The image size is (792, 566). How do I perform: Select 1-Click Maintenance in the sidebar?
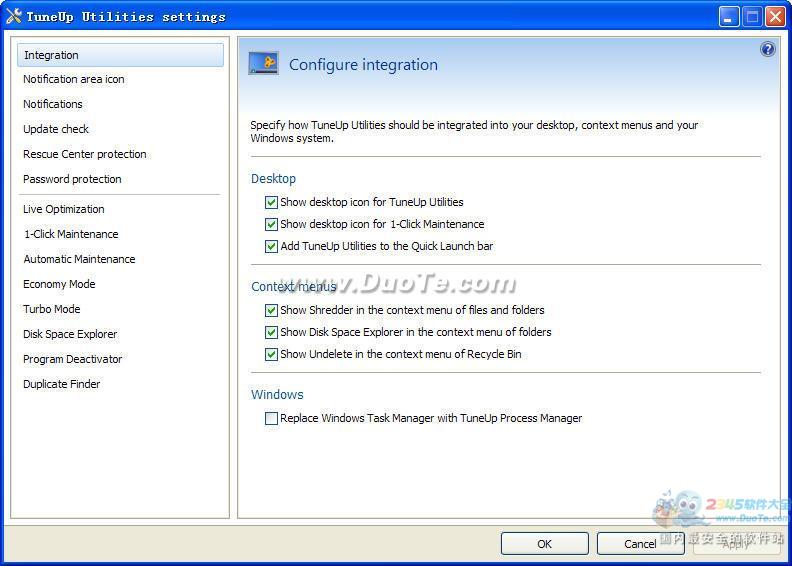[71, 234]
